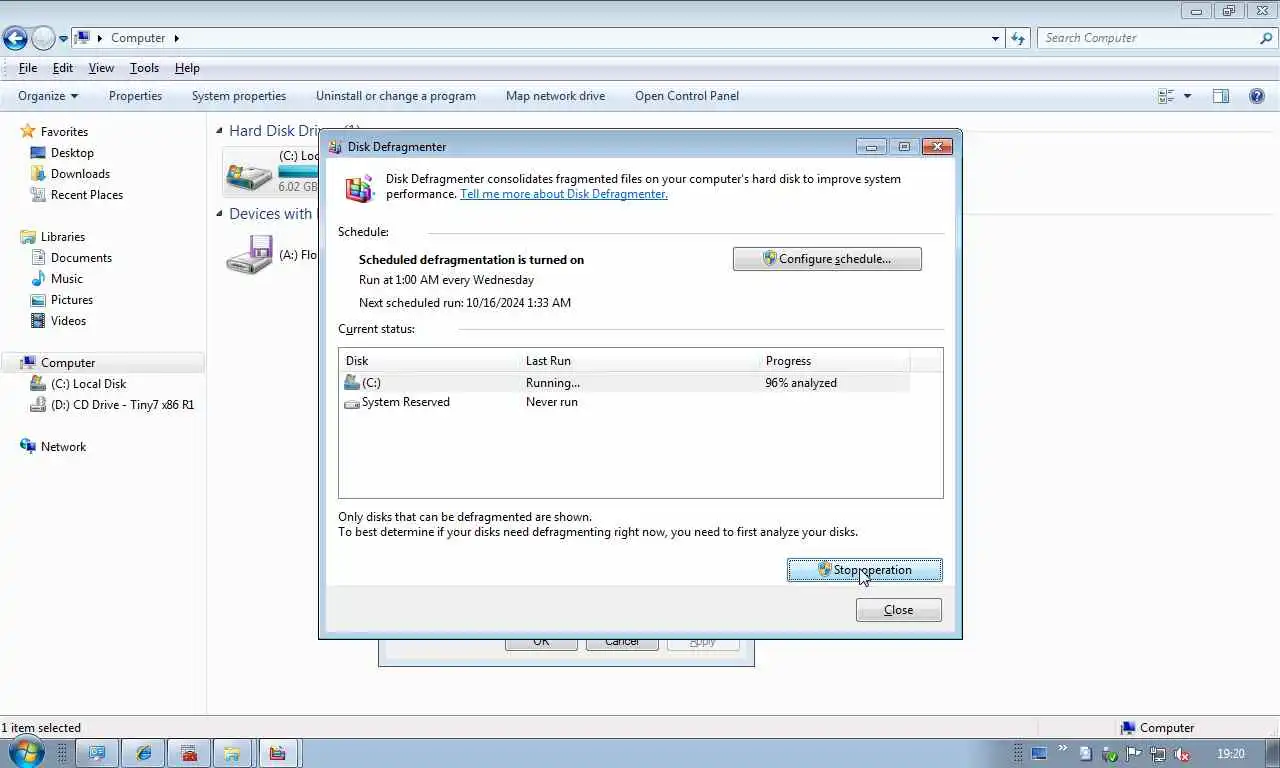Collapse the Devices with Removable Storage group
This screenshot has width=1280, height=768.
point(220,213)
